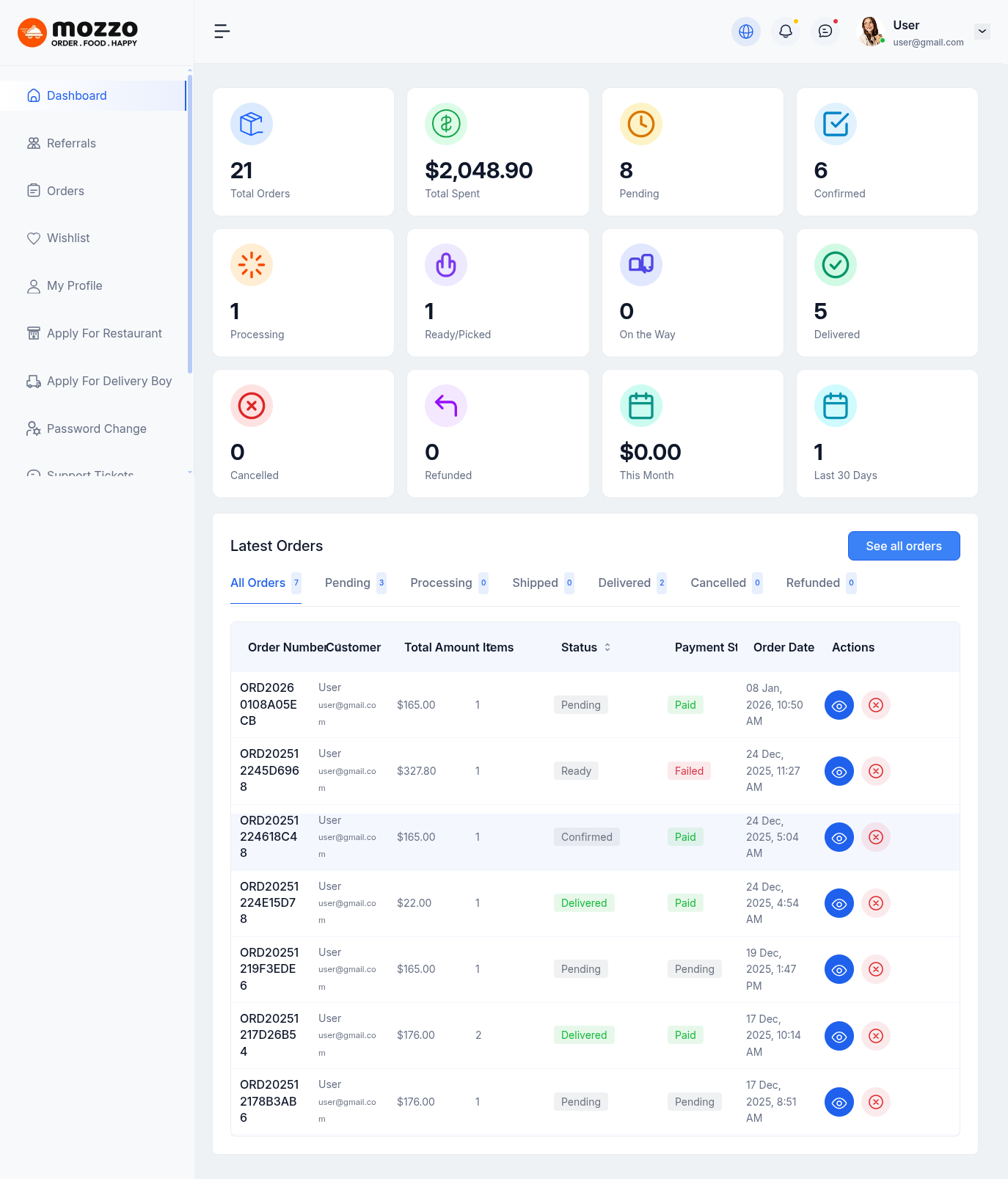Click the See all orders button
The width and height of the screenshot is (1008, 1179).
coord(903,546)
